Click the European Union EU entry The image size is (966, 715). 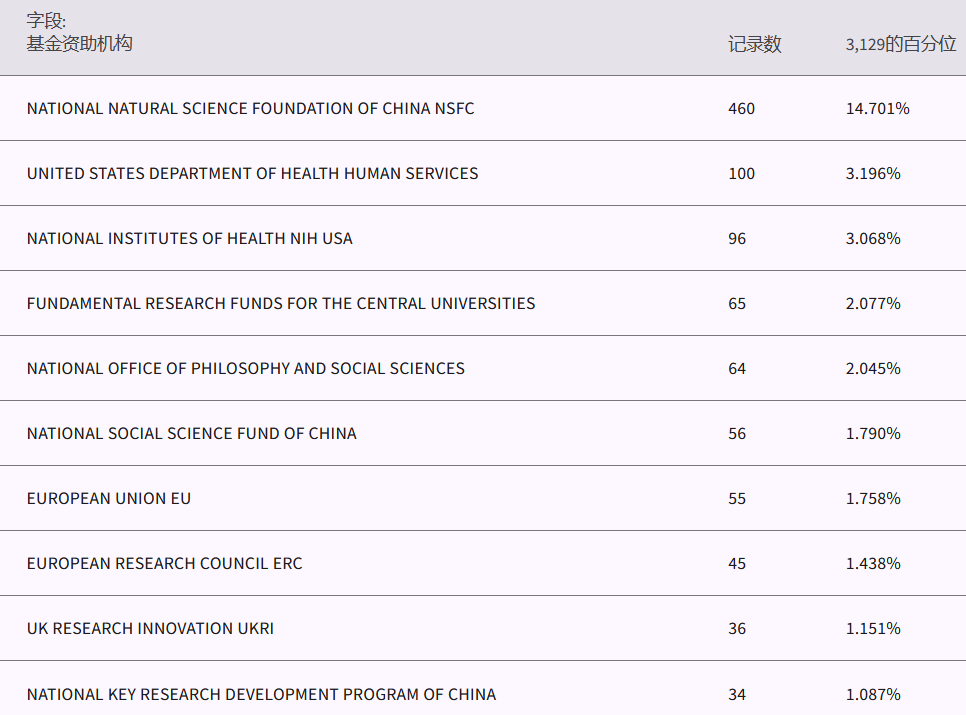click(x=109, y=498)
